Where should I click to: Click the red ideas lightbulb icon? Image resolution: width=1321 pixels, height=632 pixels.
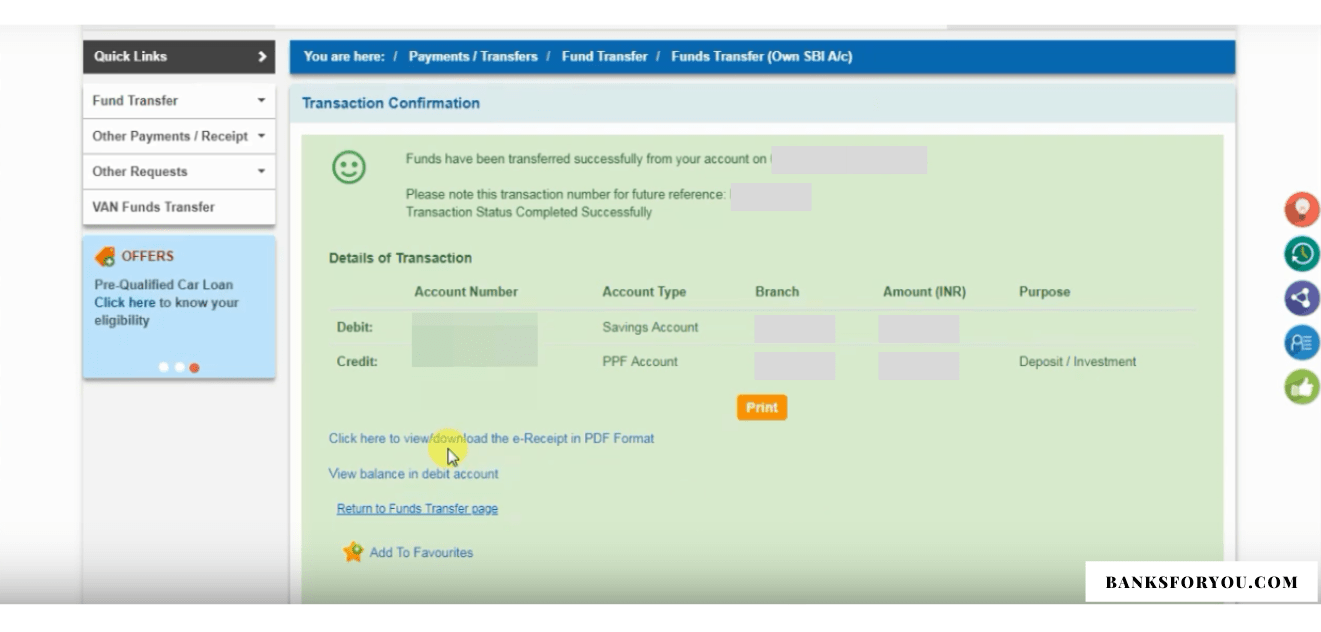coord(1302,210)
